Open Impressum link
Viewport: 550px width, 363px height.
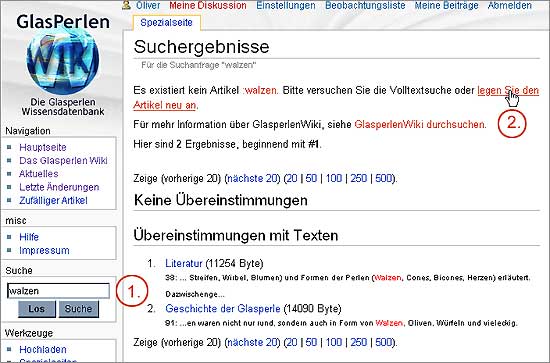point(44,250)
